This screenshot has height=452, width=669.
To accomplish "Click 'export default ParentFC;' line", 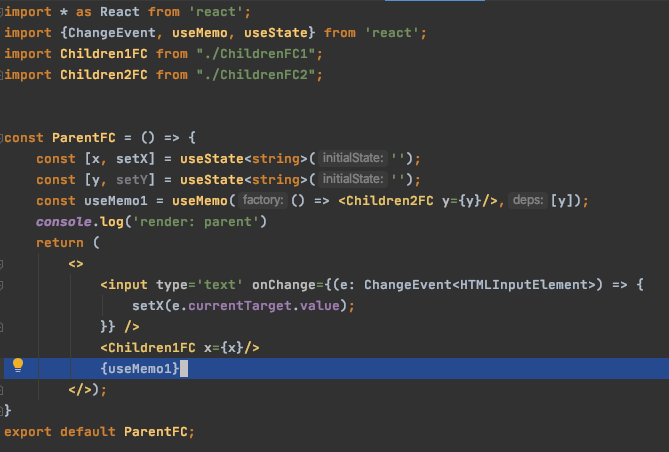I will coord(99,432).
